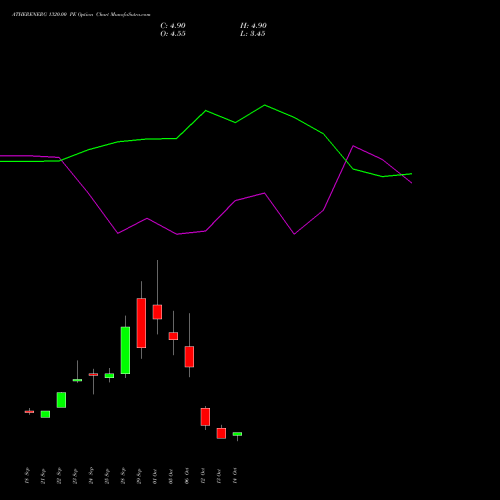This screenshot has height=500, width=500.
Task: Click the chart title text at top left
Action: [x=81, y=15]
